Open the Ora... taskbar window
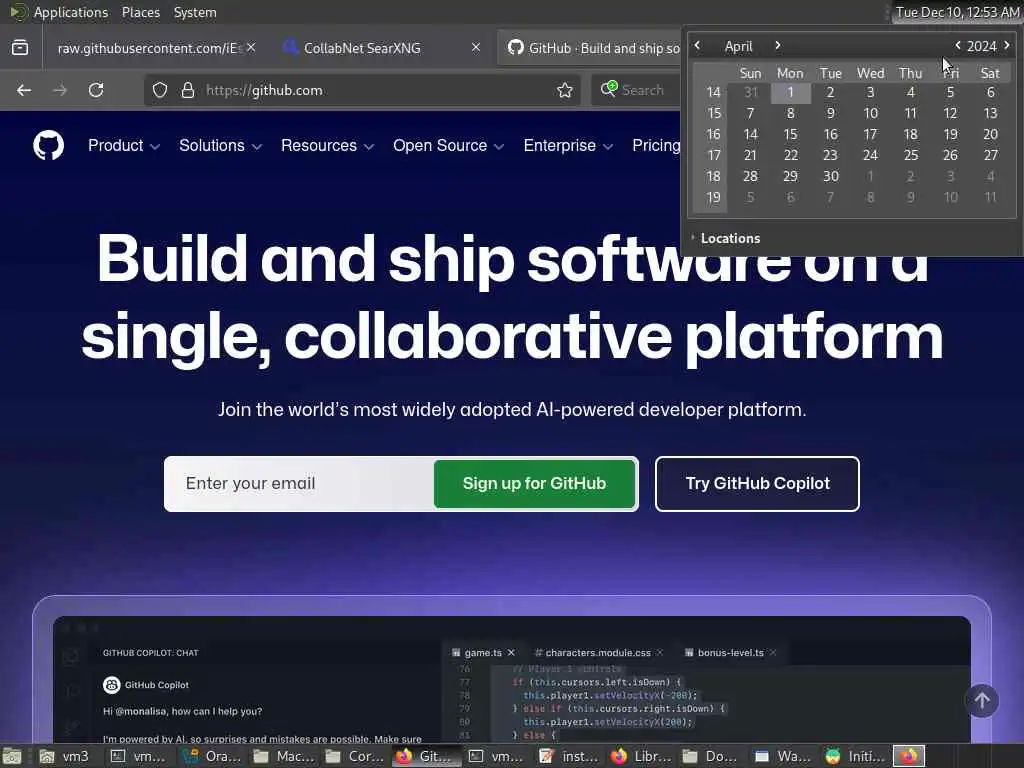 [x=213, y=756]
